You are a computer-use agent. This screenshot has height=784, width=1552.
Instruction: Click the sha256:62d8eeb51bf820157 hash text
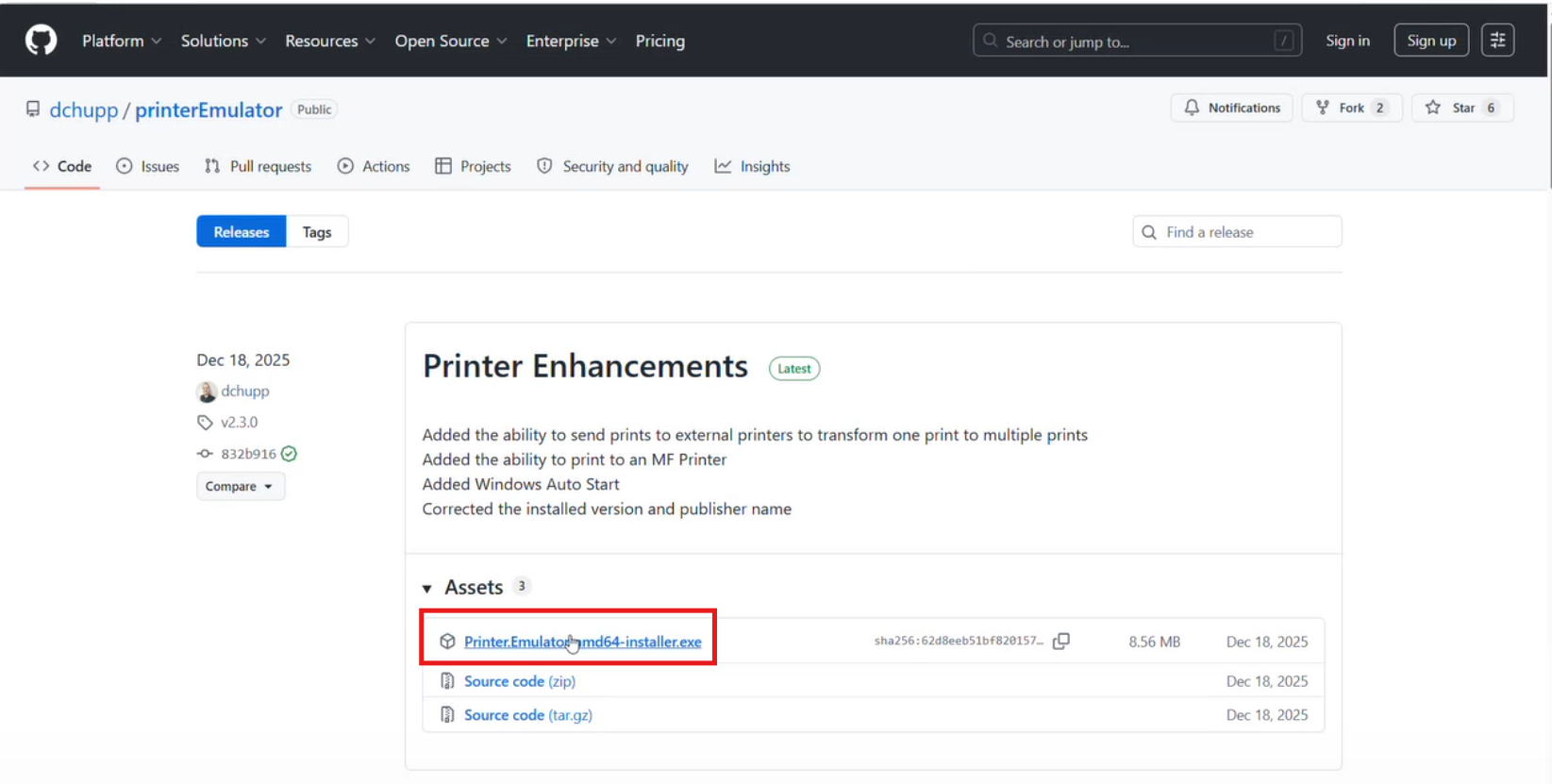click(x=959, y=641)
